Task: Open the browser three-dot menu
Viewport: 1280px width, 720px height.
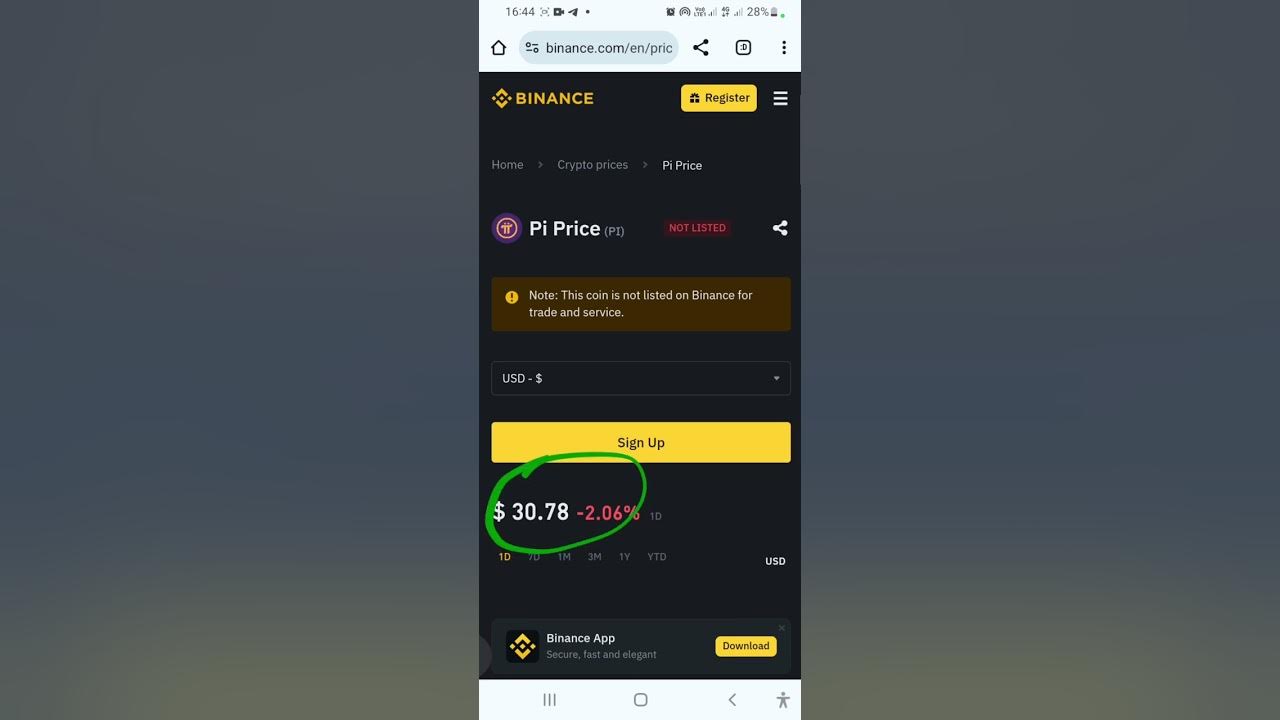Action: pyautogui.click(x=784, y=48)
